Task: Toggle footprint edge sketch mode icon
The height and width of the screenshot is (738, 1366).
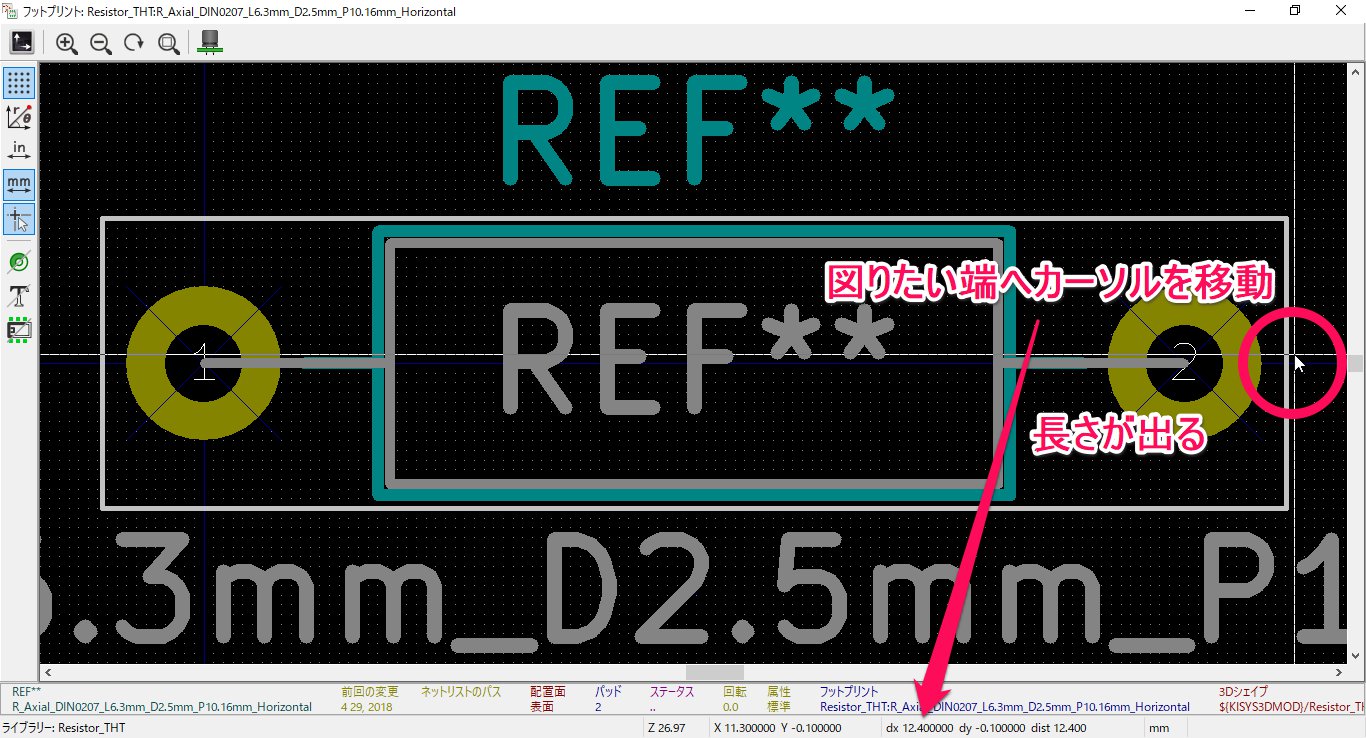Action: point(18,328)
